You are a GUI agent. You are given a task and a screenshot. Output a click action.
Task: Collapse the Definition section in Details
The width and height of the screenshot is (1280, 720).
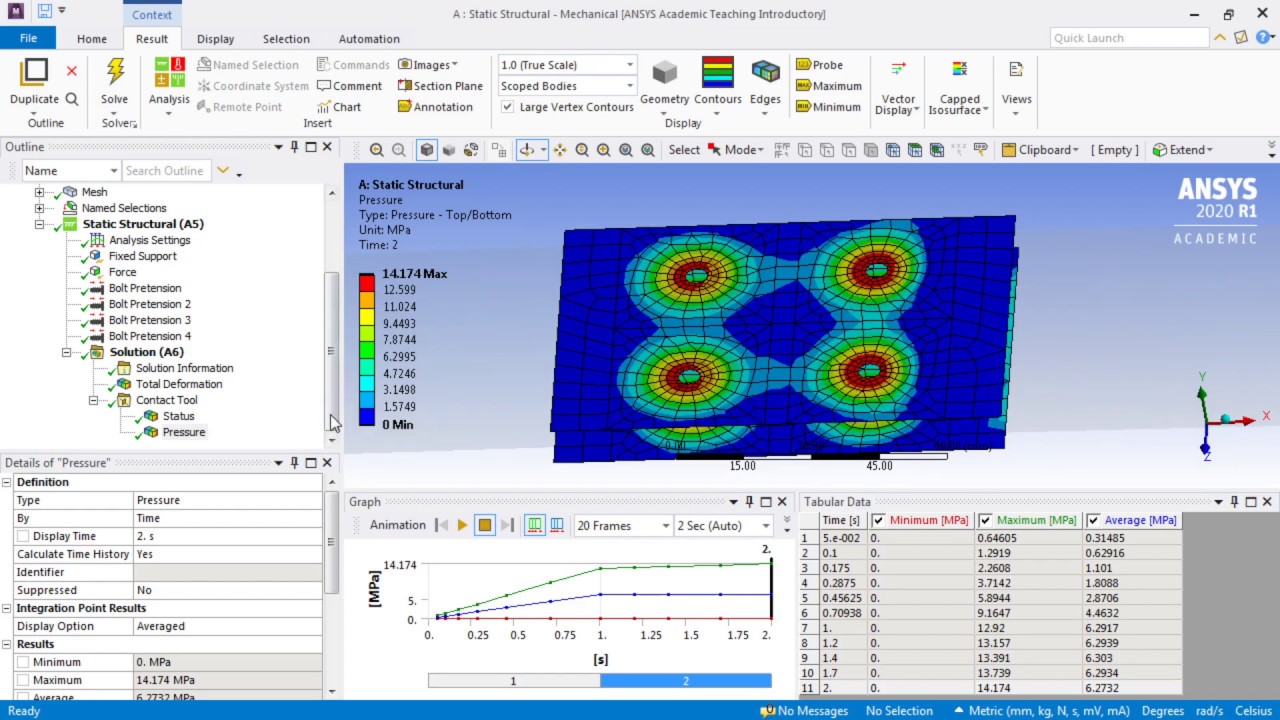click(7, 482)
